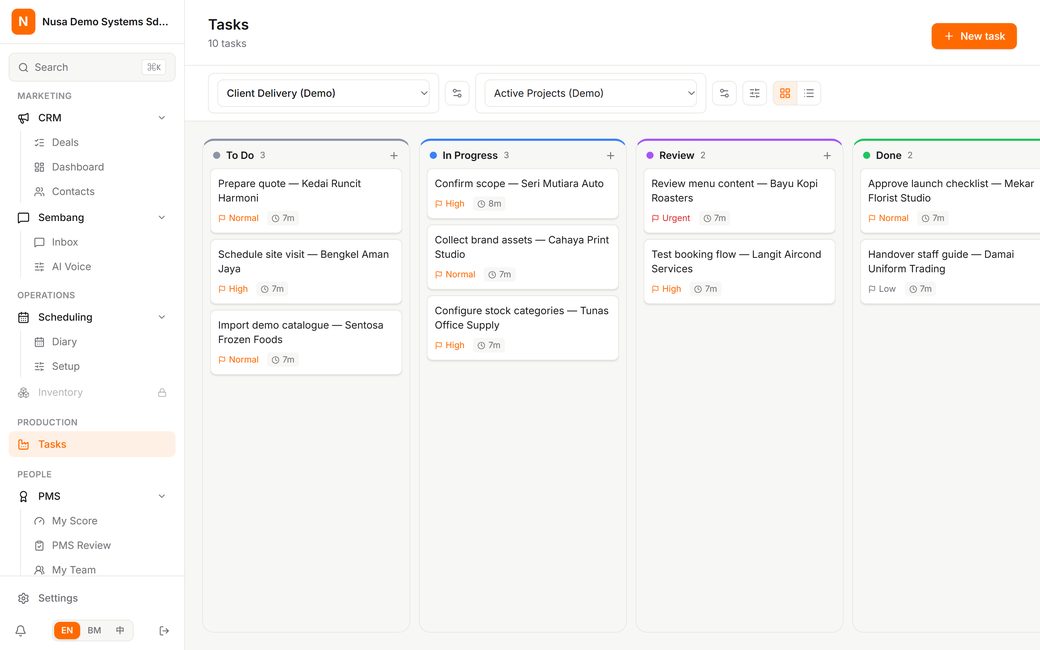
Task: Open card Configure stock categories — Tunas Office Supply
Action: click(523, 328)
